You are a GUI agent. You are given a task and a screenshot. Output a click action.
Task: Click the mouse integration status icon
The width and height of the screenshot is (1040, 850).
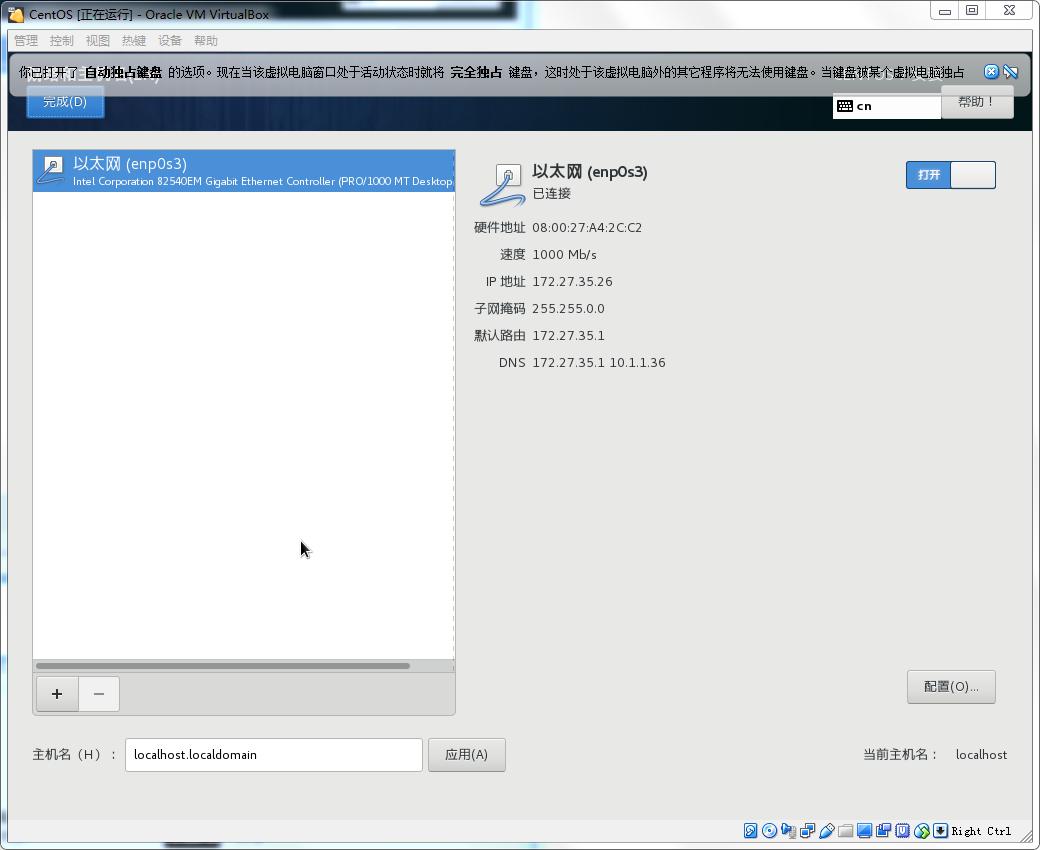[x=922, y=831]
